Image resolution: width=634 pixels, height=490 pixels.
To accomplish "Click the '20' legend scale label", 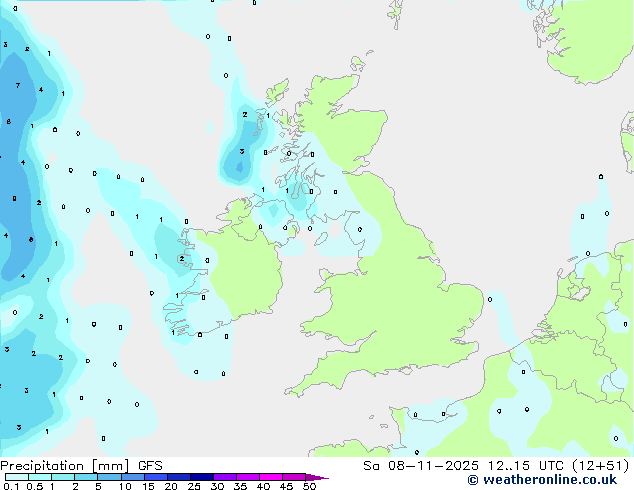I will point(171,486).
